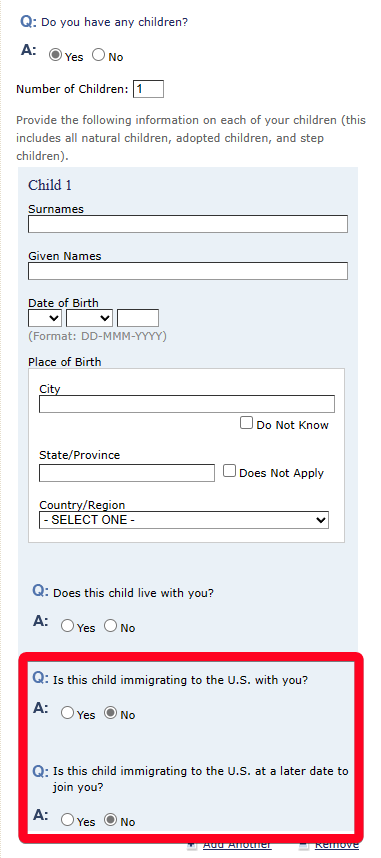Click the Add Another plus icon
Image resolution: width=381 pixels, height=858 pixels.
point(192,845)
